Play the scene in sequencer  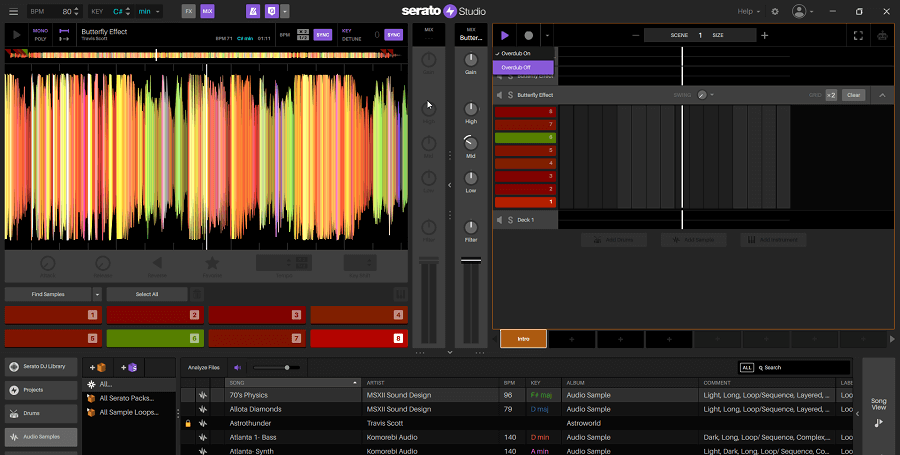click(505, 36)
